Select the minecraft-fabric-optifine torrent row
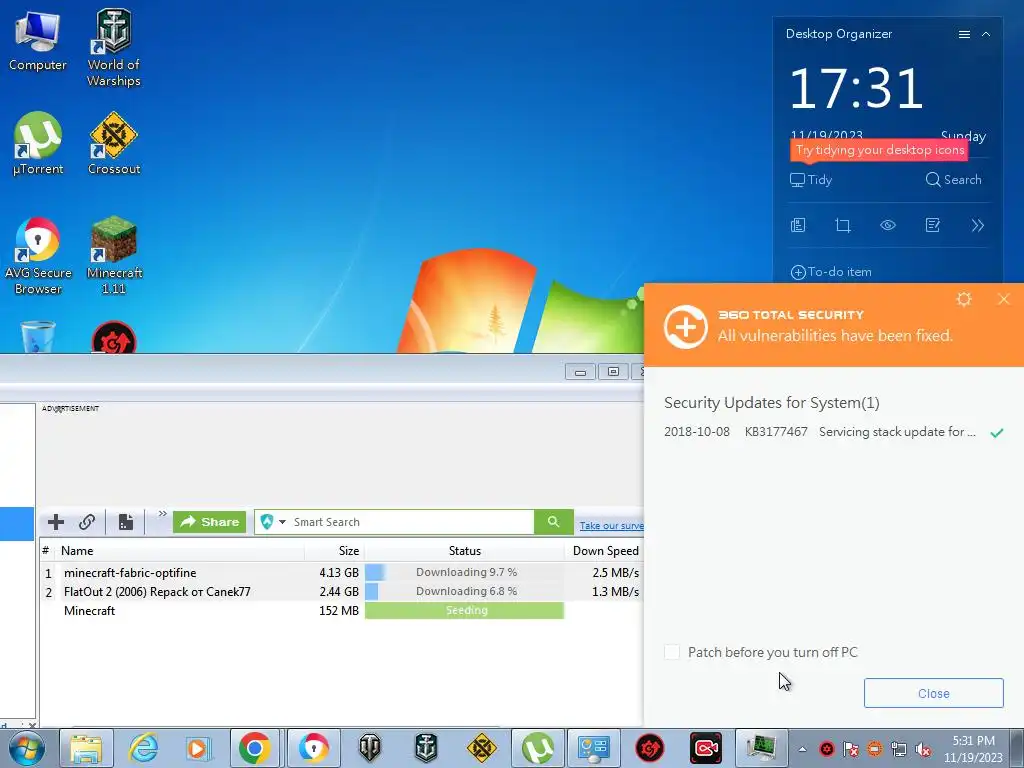Viewport: 1024px width, 768px height. pyautogui.click(x=342, y=573)
